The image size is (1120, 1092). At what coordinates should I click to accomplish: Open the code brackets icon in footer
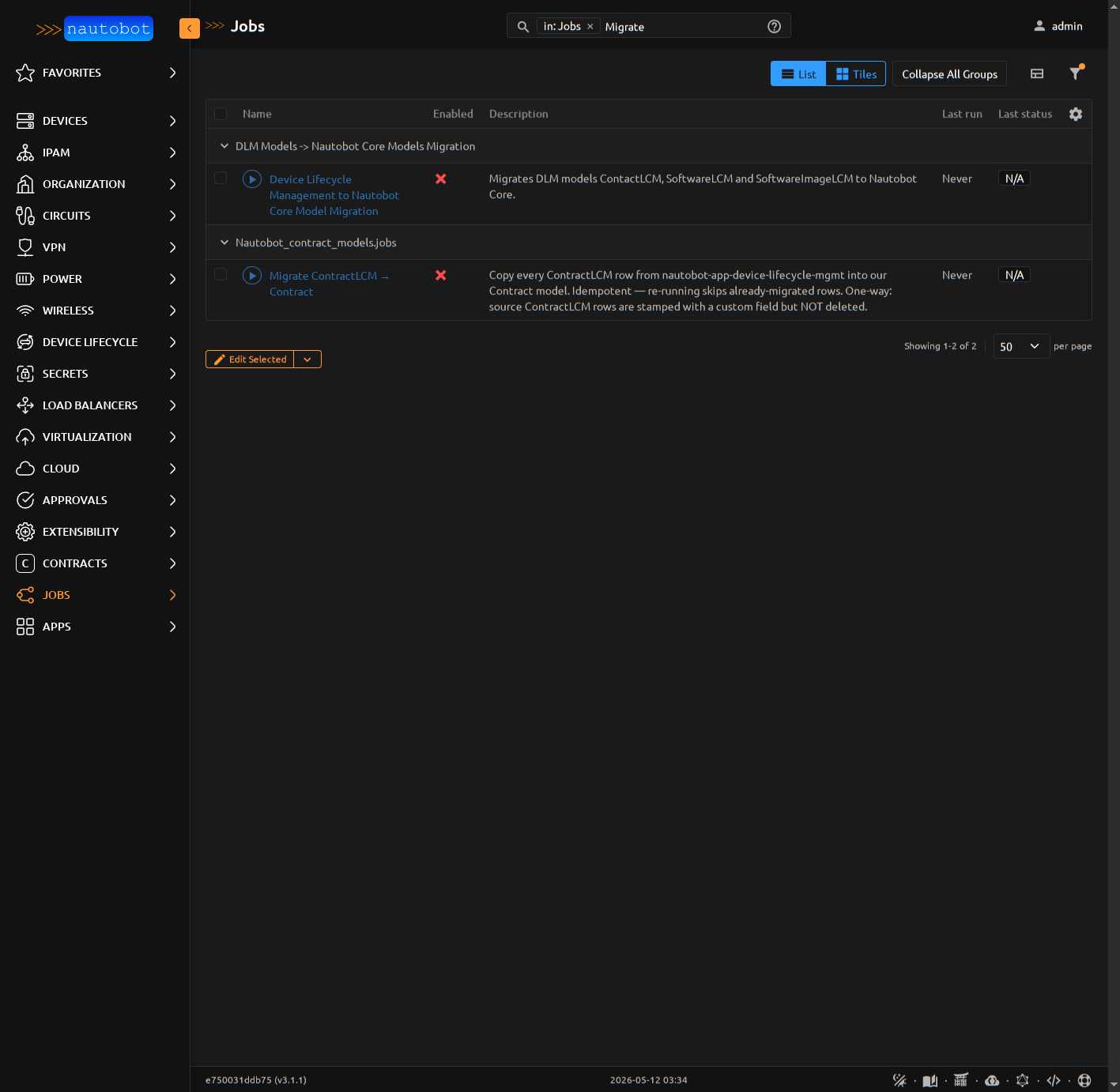click(1054, 1080)
